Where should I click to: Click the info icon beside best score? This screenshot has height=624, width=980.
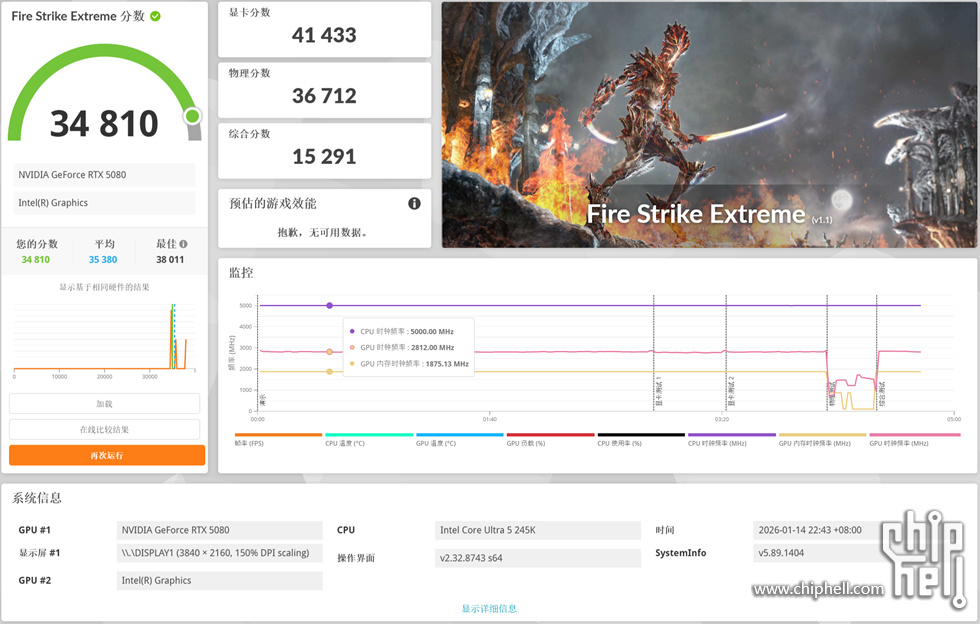point(183,244)
